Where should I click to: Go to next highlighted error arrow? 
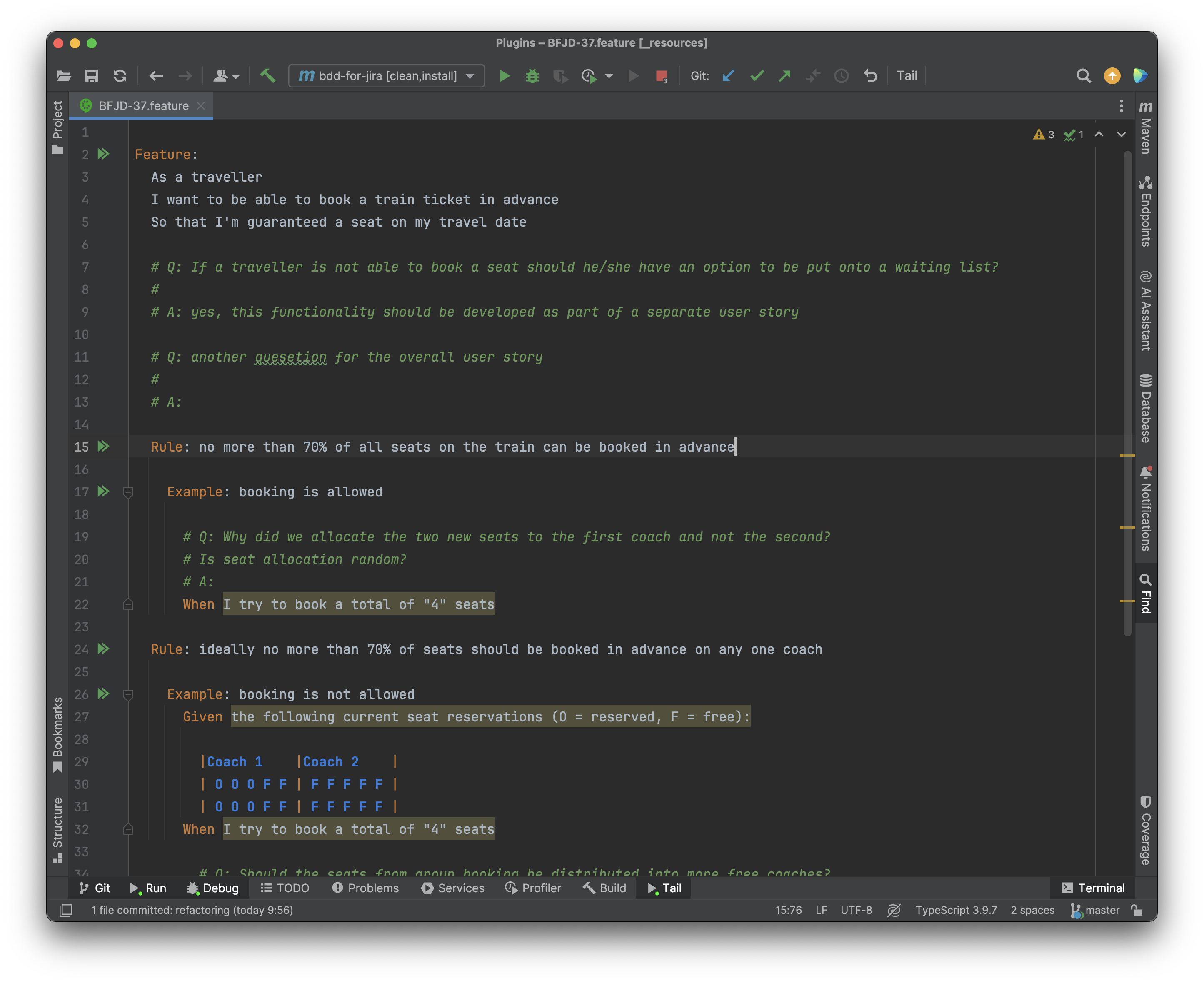(1122, 135)
